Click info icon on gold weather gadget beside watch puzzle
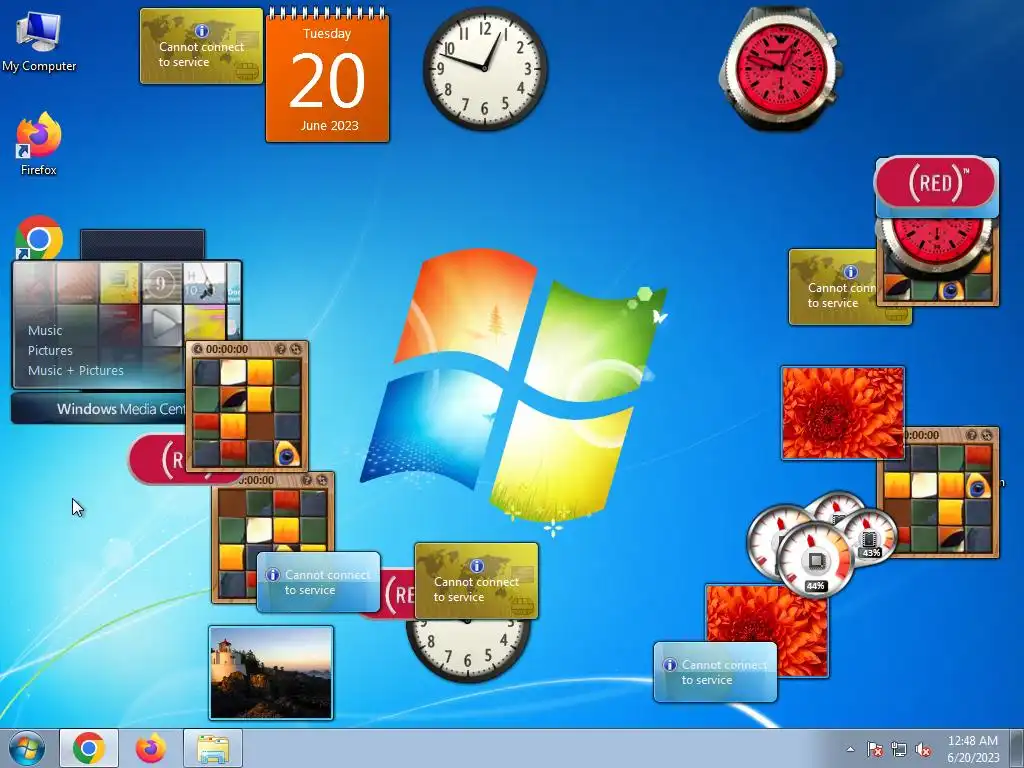This screenshot has width=1024, height=768. point(850,272)
